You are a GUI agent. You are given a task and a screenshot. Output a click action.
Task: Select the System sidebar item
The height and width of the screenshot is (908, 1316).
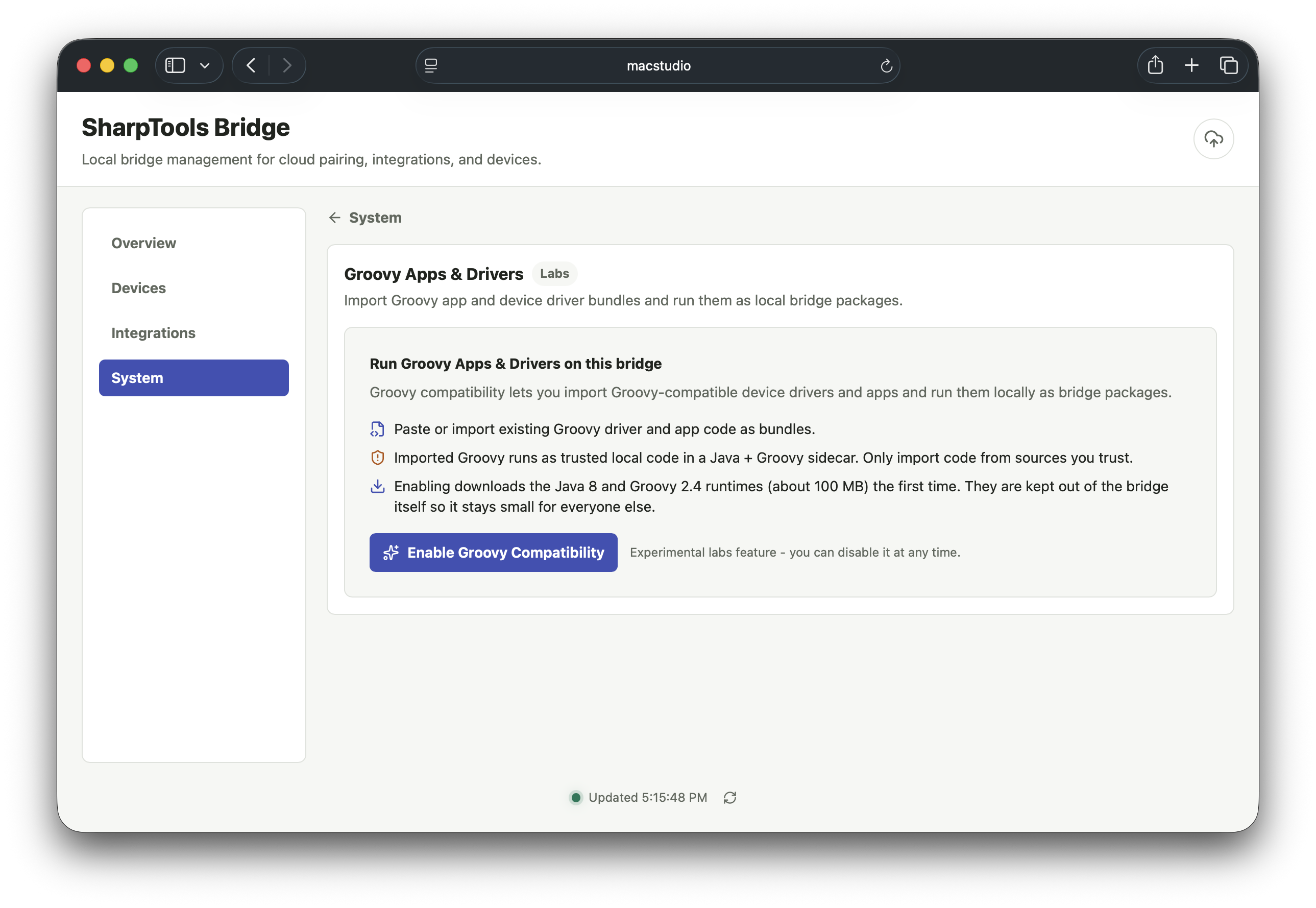pyautogui.click(x=194, y=378)
